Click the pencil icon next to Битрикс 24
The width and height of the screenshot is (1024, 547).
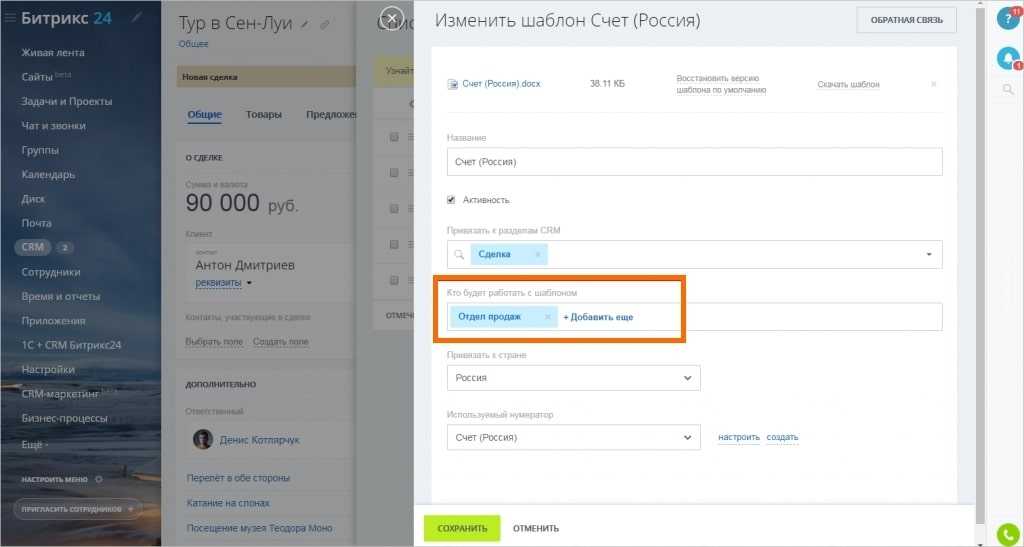pos(137,18)
